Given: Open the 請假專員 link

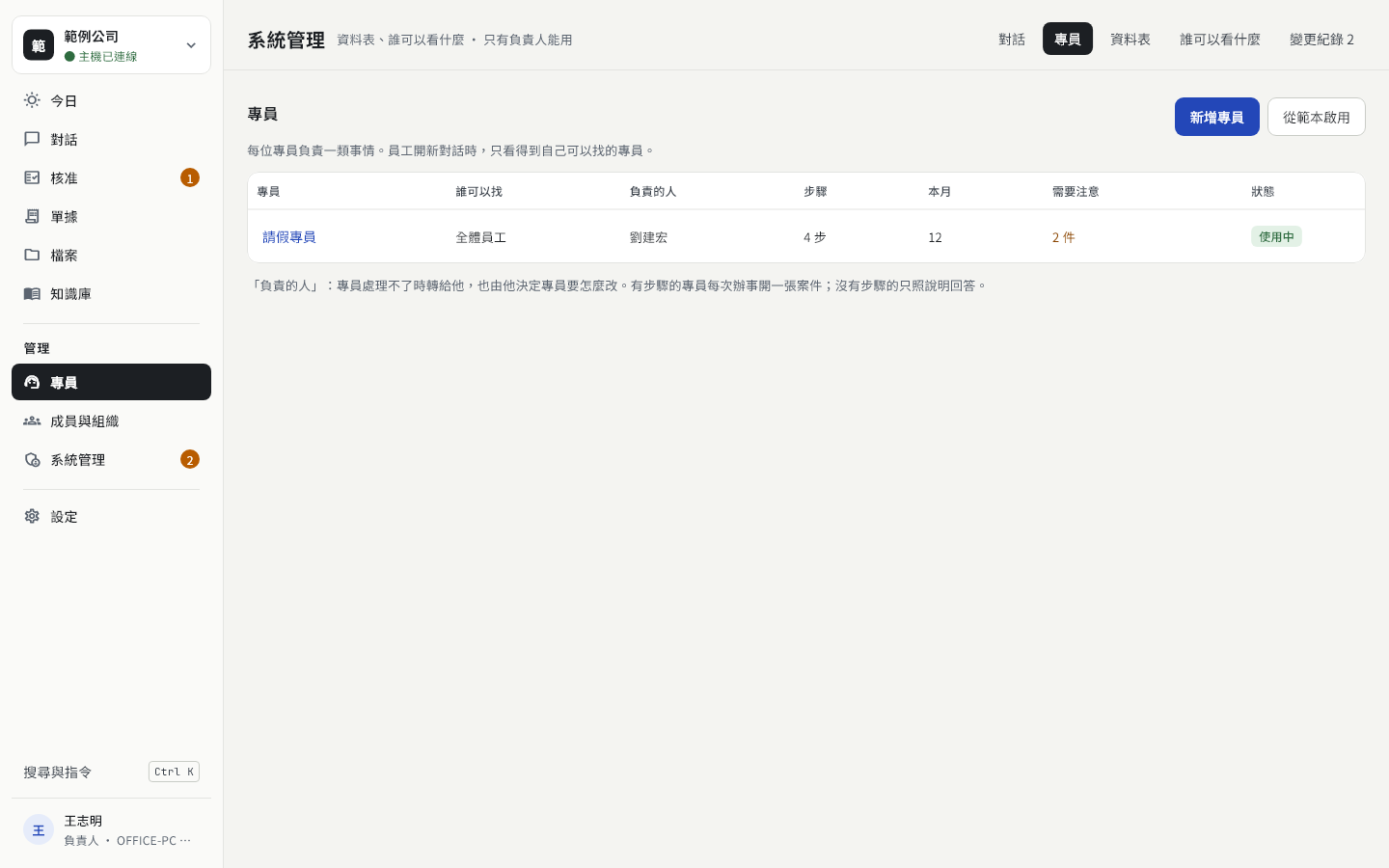Looking at the screenshot, I should [289, 236].
